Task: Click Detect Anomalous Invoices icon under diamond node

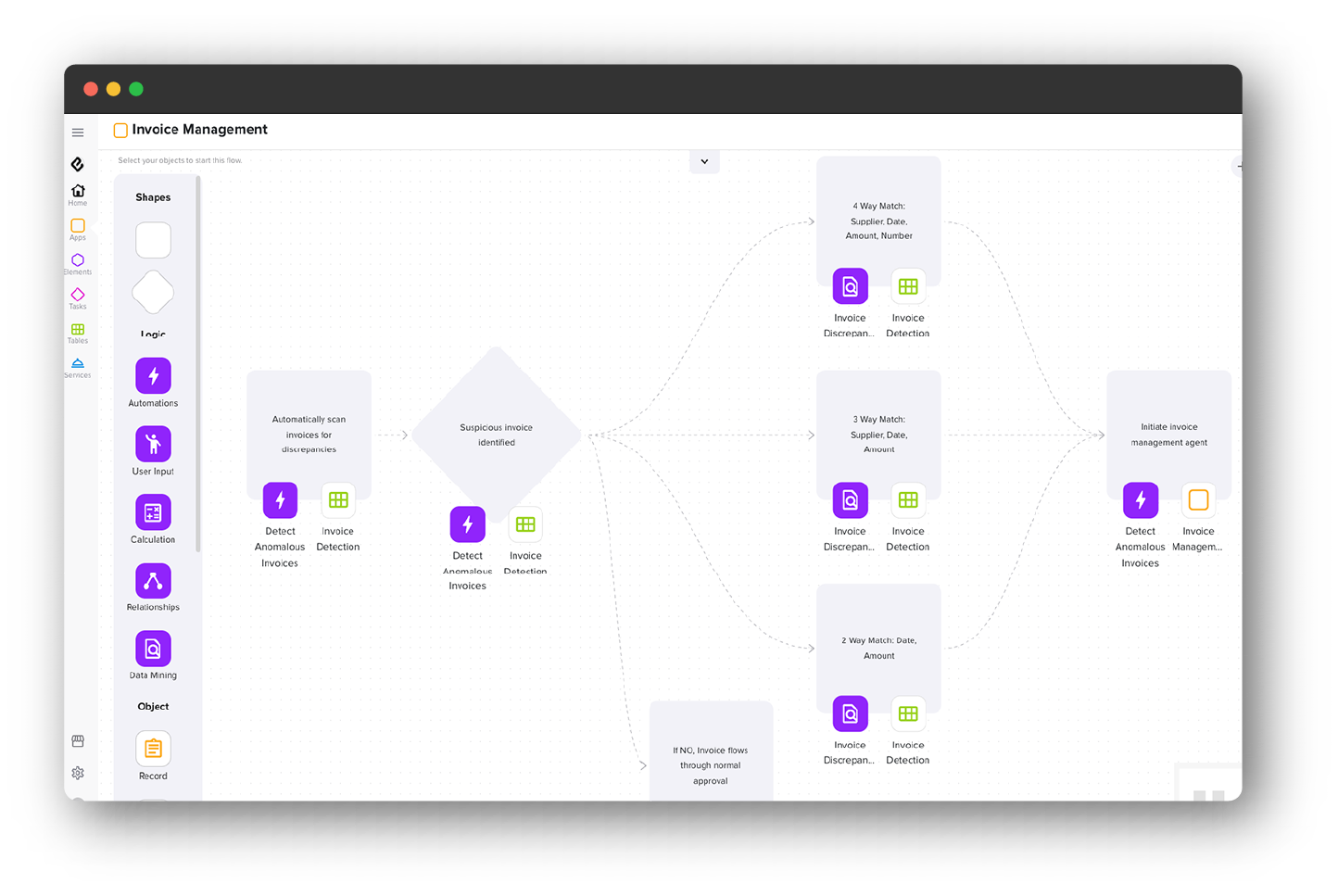Action: (x=467, y=524)
